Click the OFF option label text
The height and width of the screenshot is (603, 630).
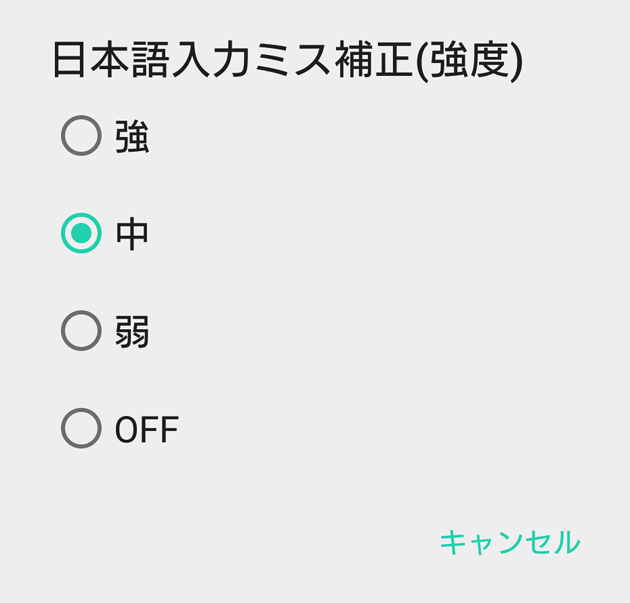[x=146, y=430]
